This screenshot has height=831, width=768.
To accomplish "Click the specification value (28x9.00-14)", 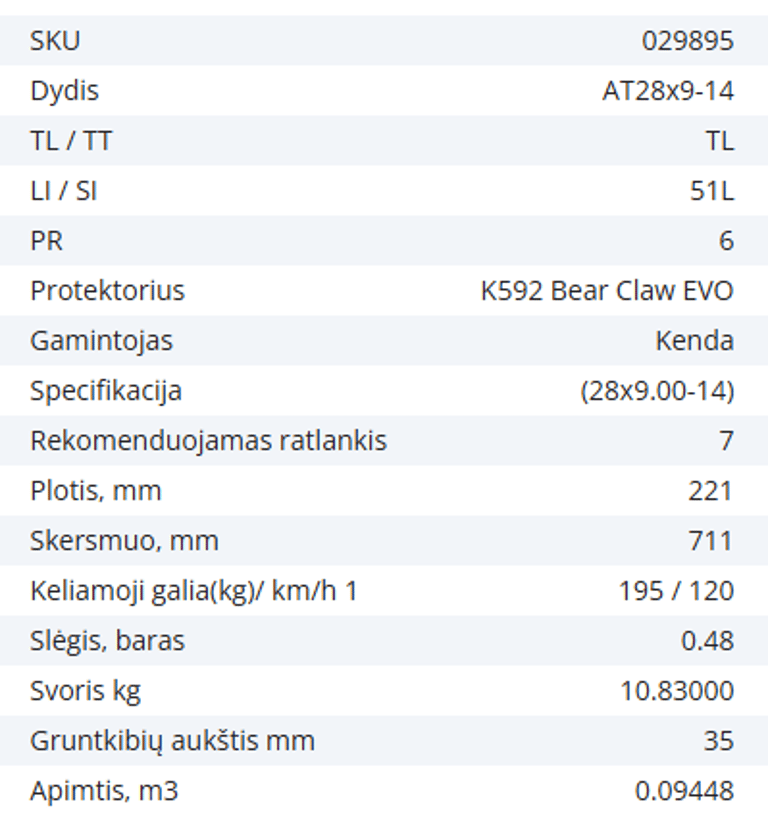I will (657, 391).
